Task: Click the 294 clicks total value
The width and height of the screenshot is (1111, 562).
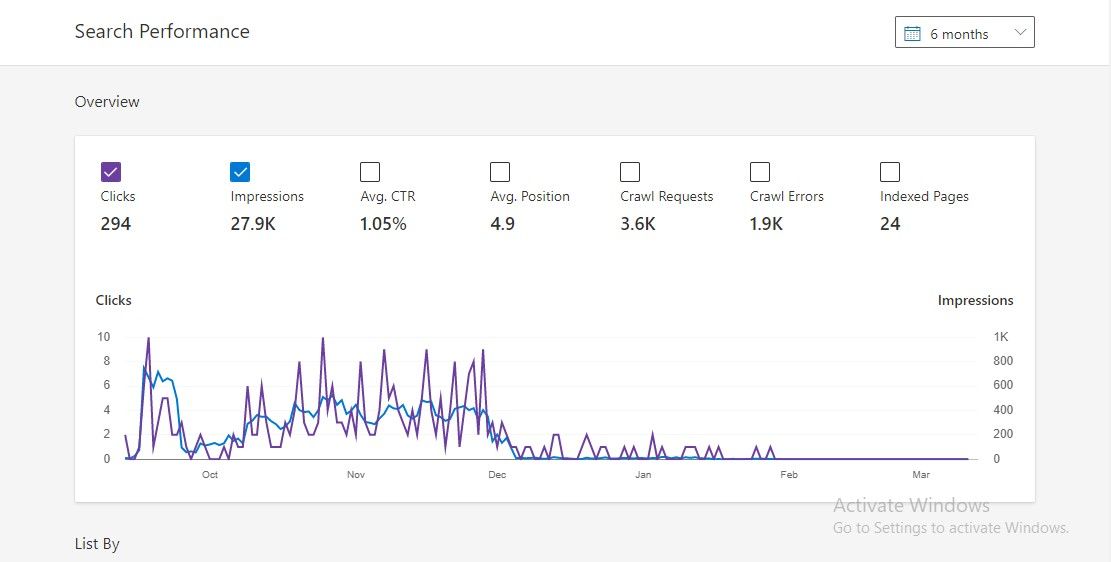Action: pyautogui.click(x=116, y=224)
